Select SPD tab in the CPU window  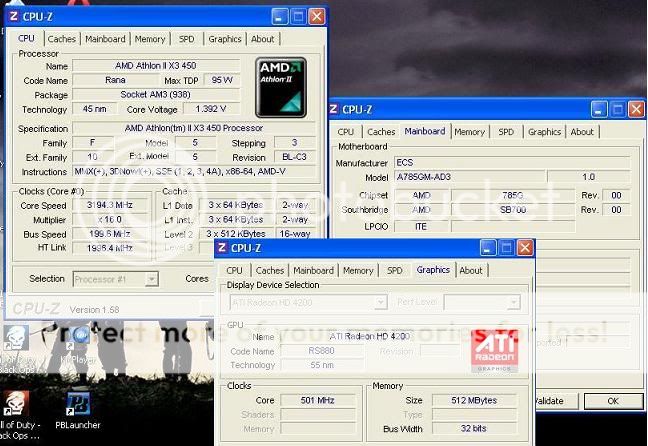[x=186, y=39]
